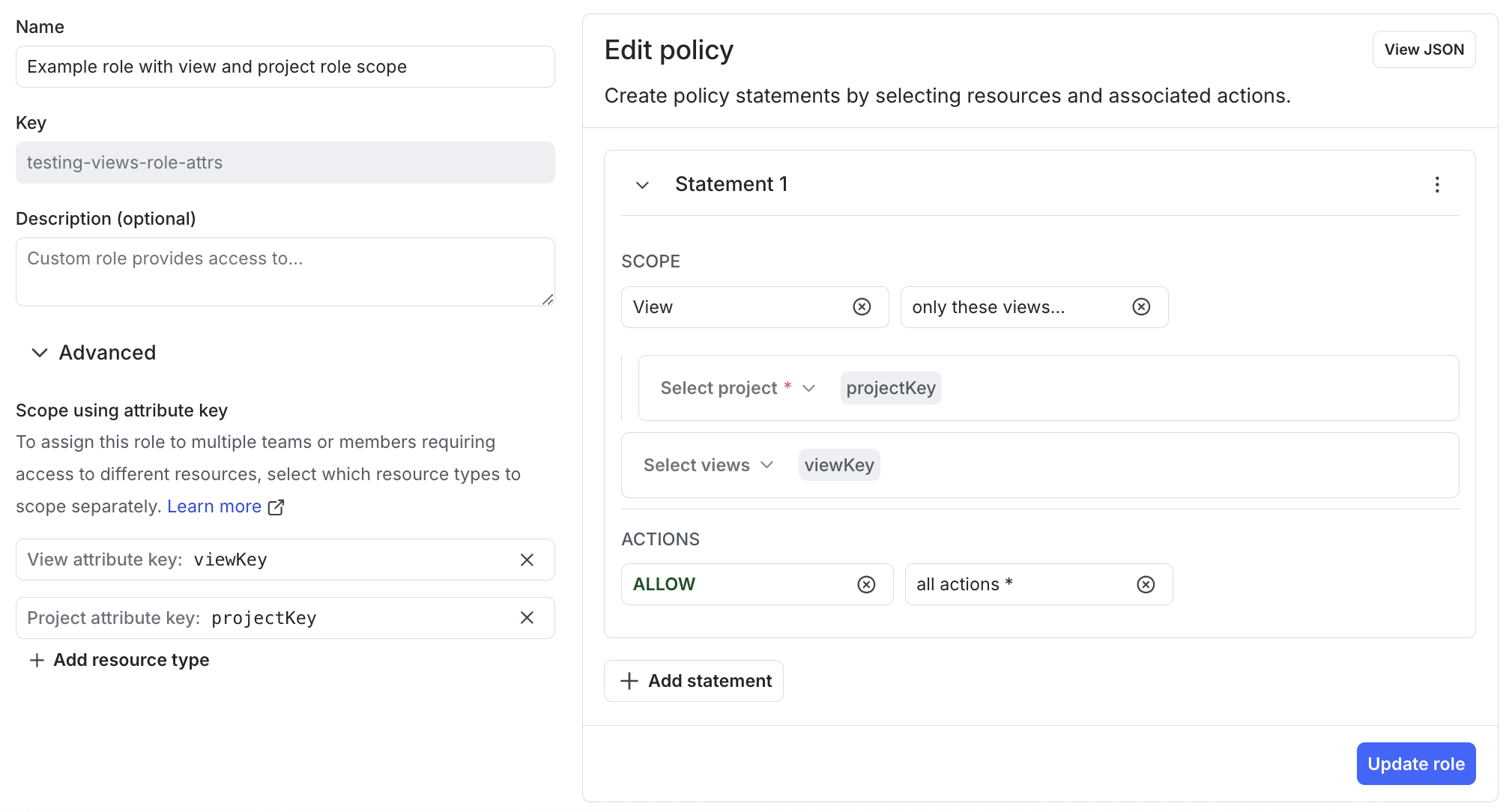Open the Statement 1 options kebab menu
This screenshot has height=812, width=1512.
click(x=1436, y=184)
